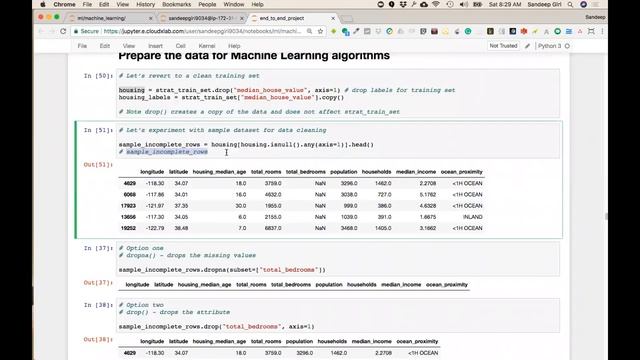
Task: Click the Sandeep profile button
Action: click(595, 17)
